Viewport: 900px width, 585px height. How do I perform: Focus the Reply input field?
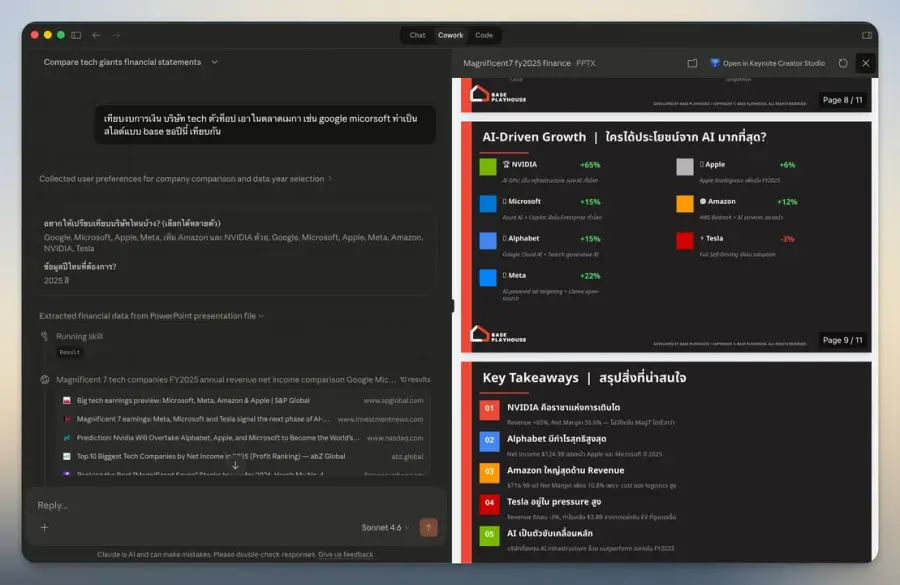(235, 505)
